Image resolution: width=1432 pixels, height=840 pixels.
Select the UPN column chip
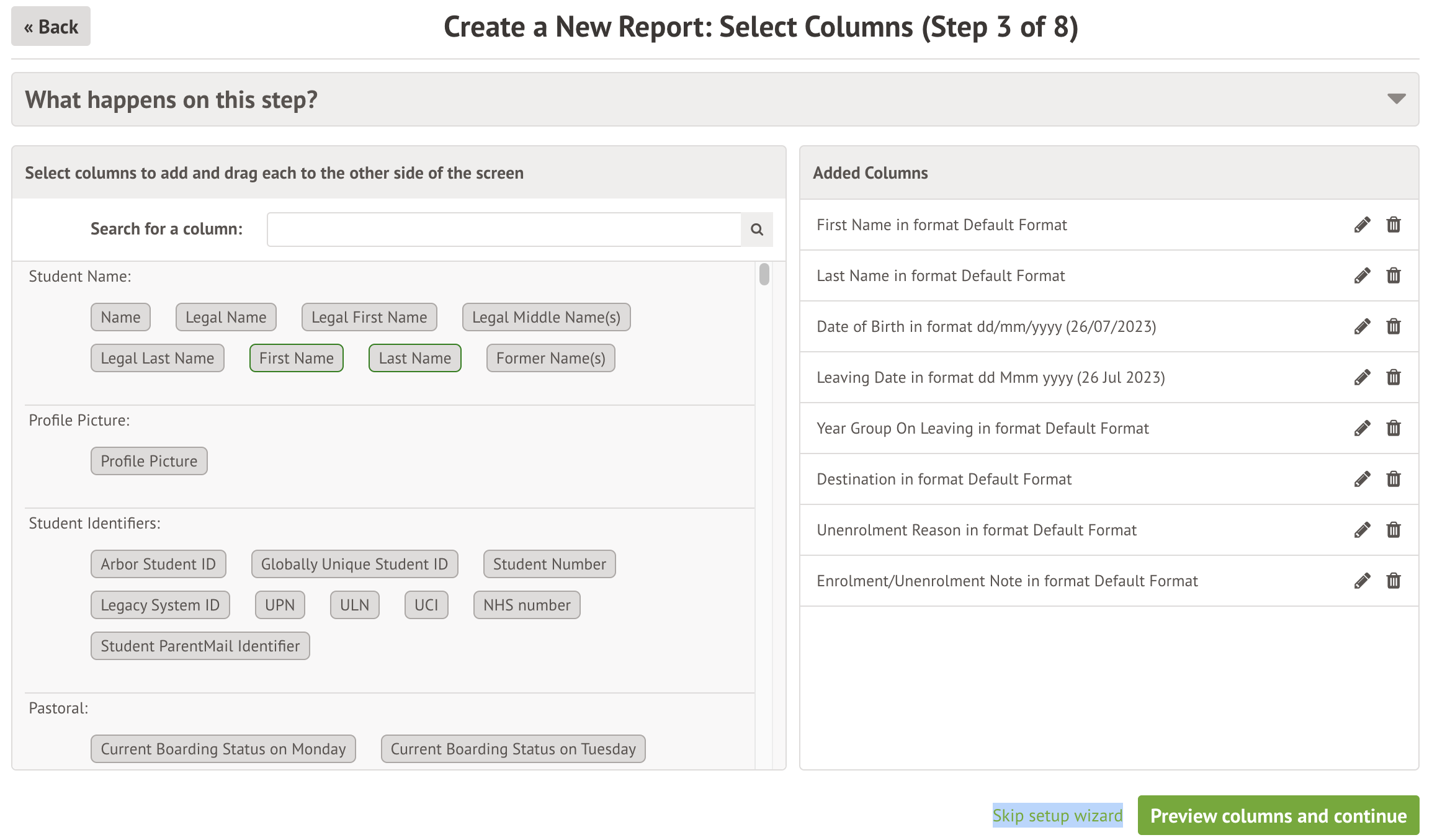280,605
